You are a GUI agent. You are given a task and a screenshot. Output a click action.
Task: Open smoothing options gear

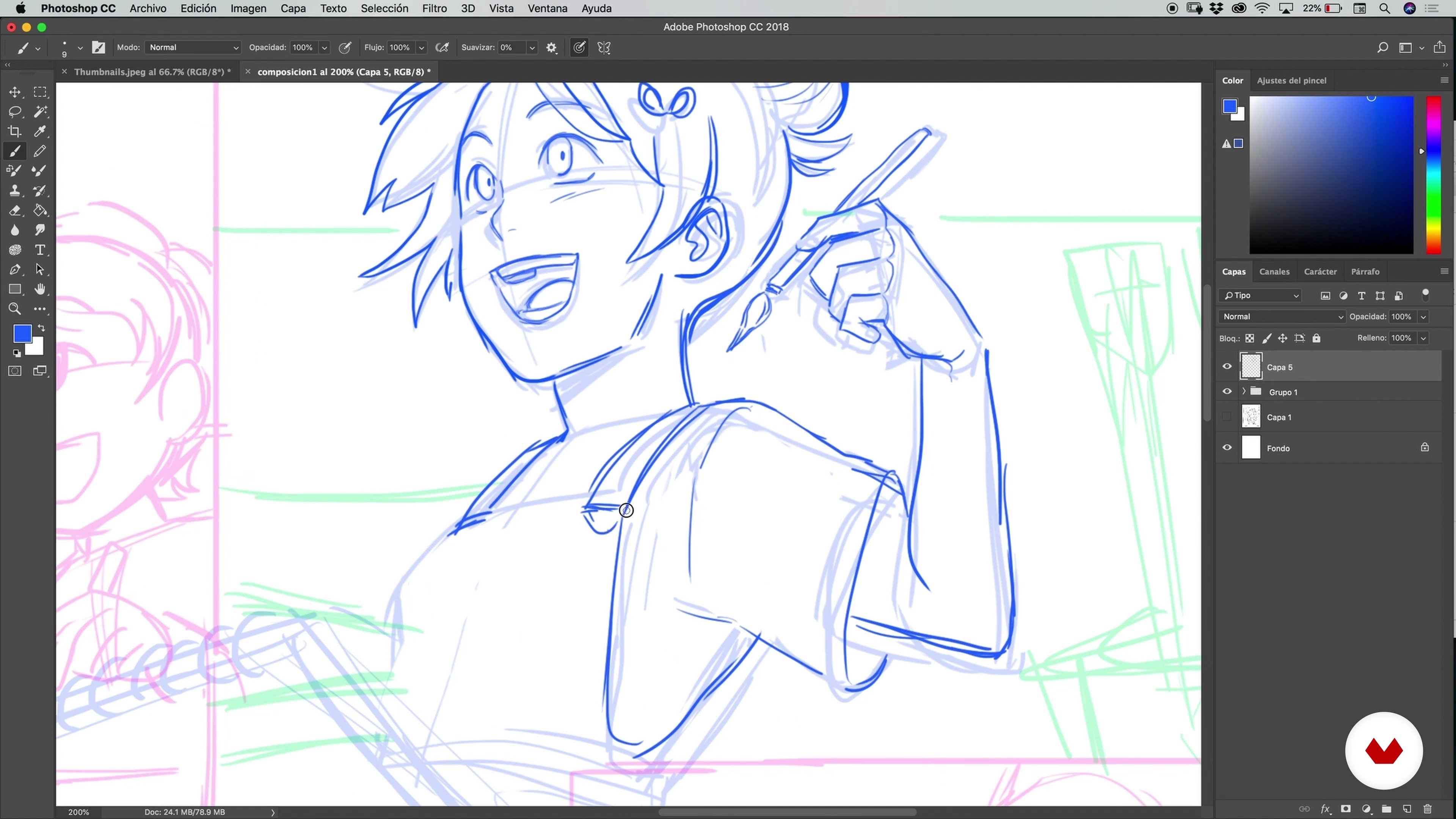(552, 47)
